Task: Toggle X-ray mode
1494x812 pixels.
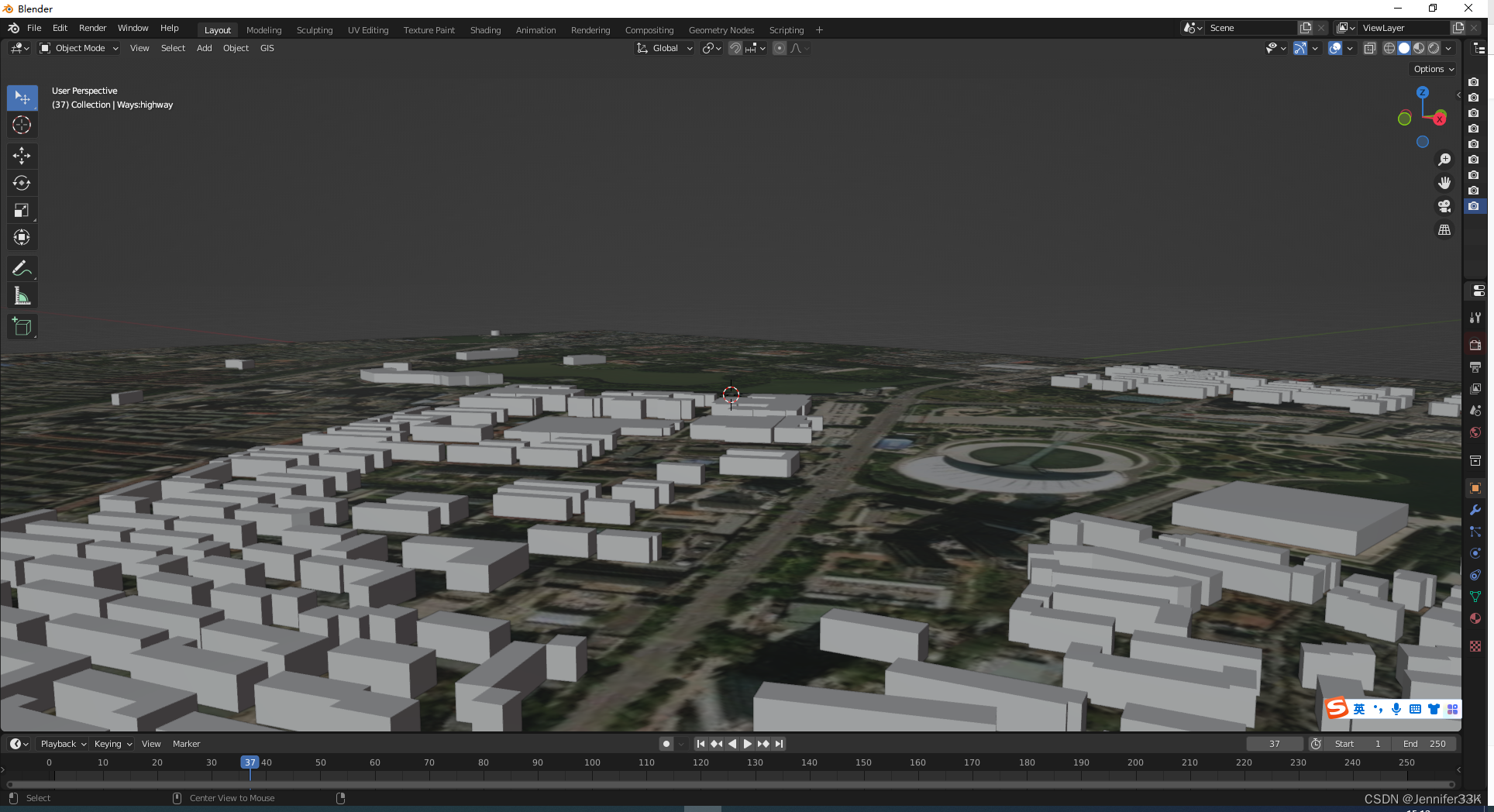Action: pos(1369,48)
